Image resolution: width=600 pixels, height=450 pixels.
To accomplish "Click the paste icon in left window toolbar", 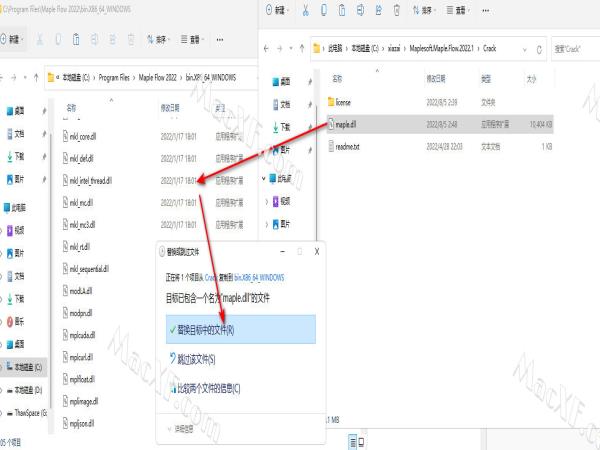I will 76,39.
